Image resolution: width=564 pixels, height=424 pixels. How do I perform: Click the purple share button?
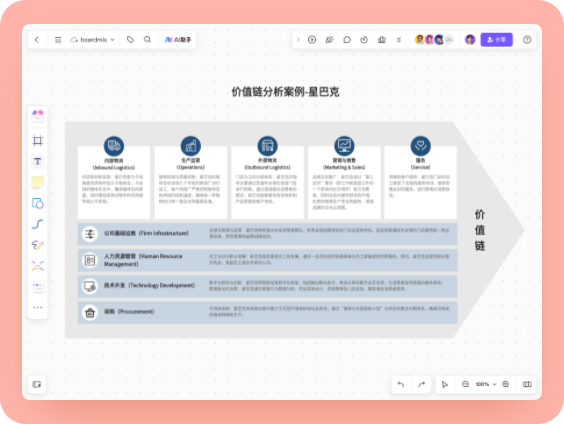click(x=496, y=40)
